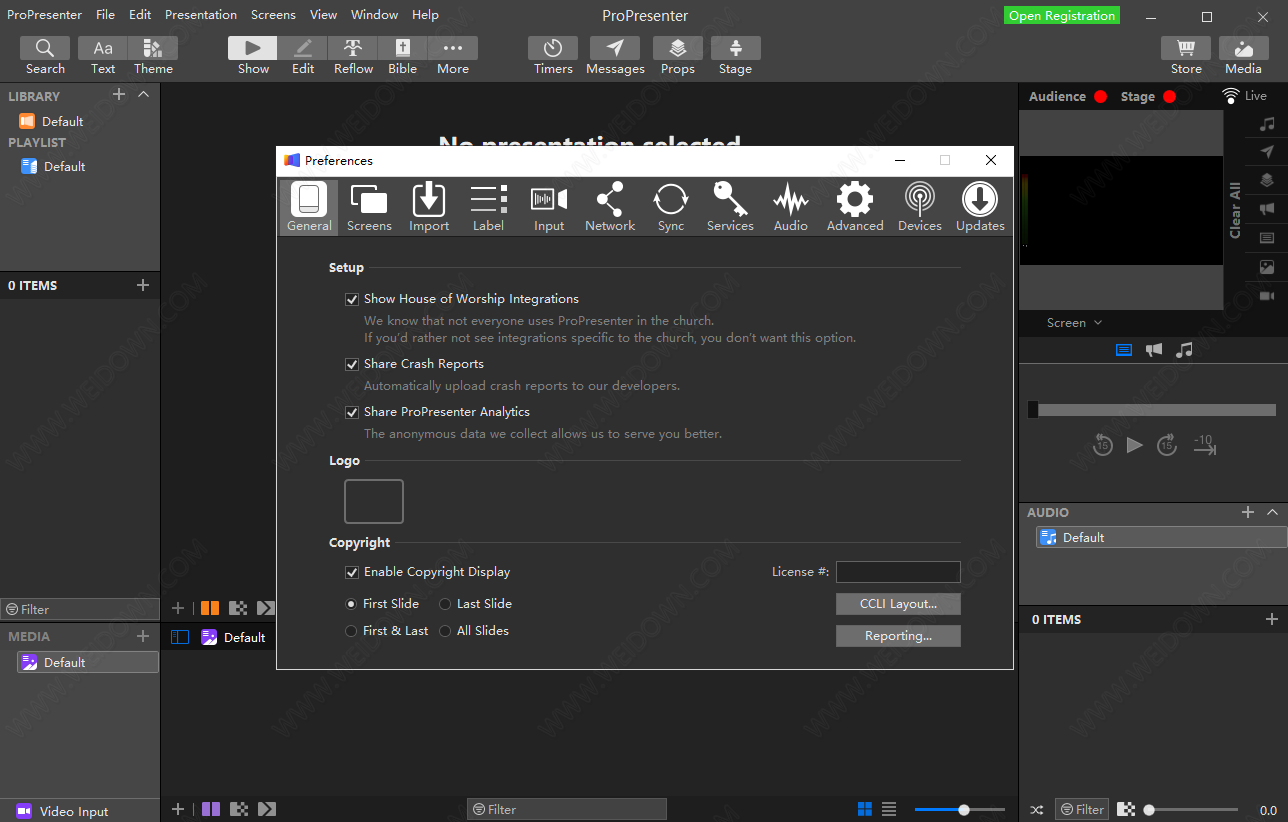Add new library item with plus

[x=119, y=94]
